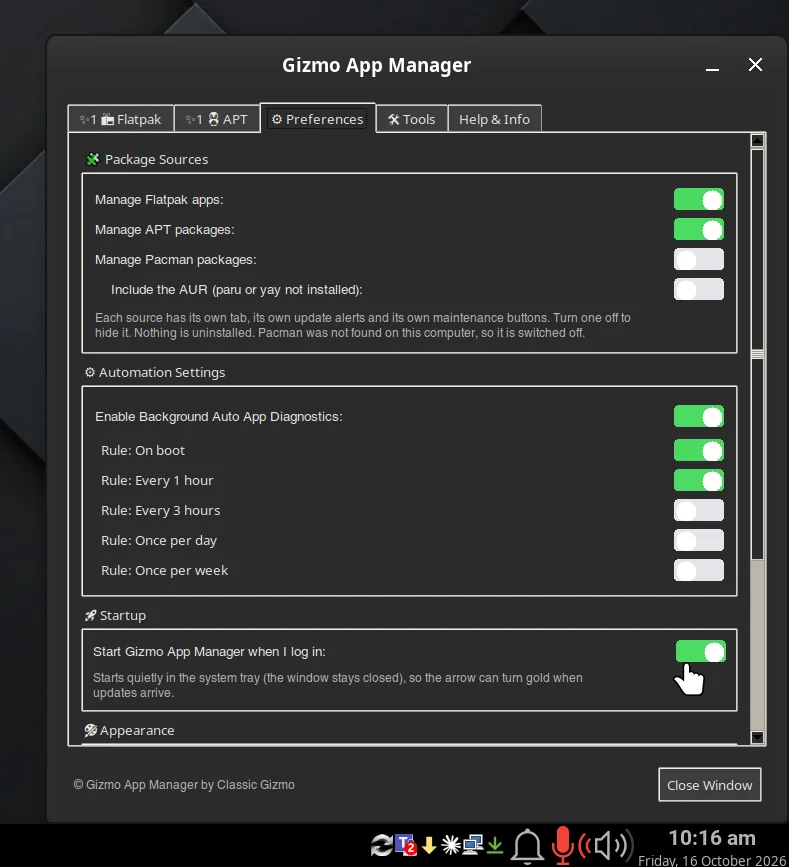
Task: Click the Startup rocket icon
Action: tap(90, 615)
